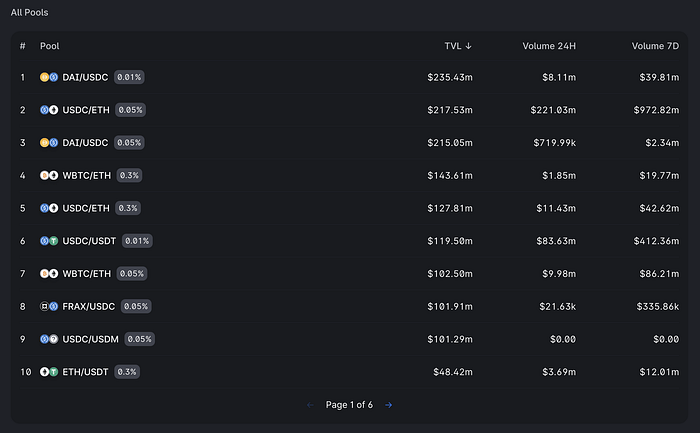Select the FRAX/USDC pool name

click(x=90, y=306)
